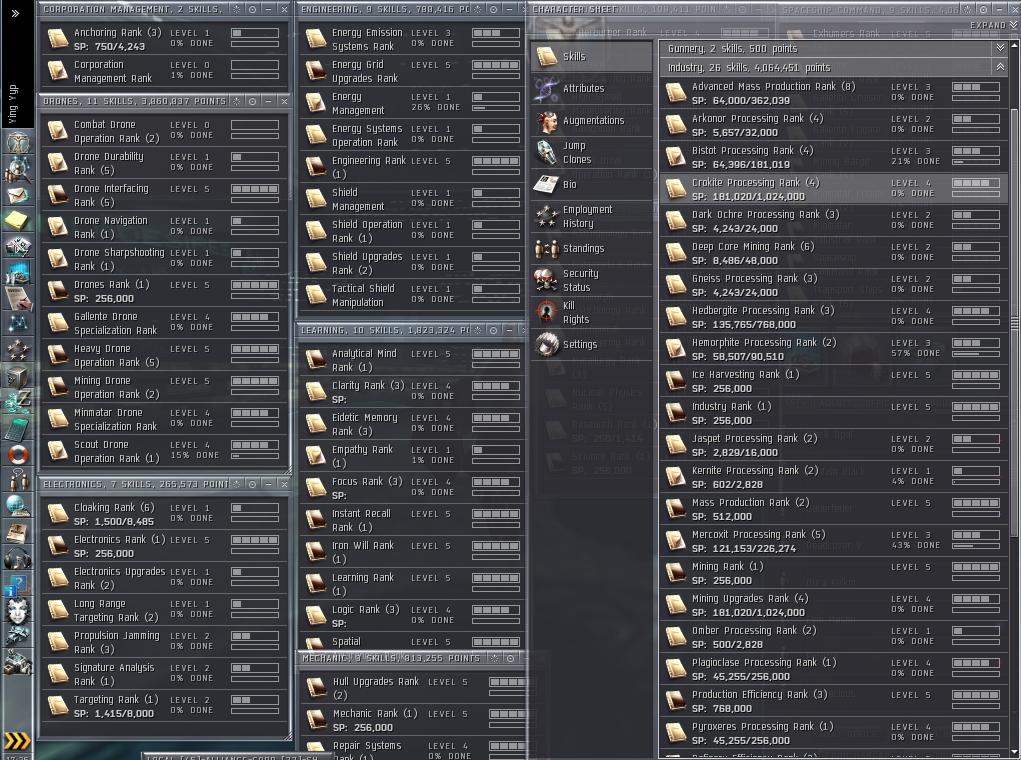Open the star map constellation icon
The image size is (1021, 760).
[18, 324]
